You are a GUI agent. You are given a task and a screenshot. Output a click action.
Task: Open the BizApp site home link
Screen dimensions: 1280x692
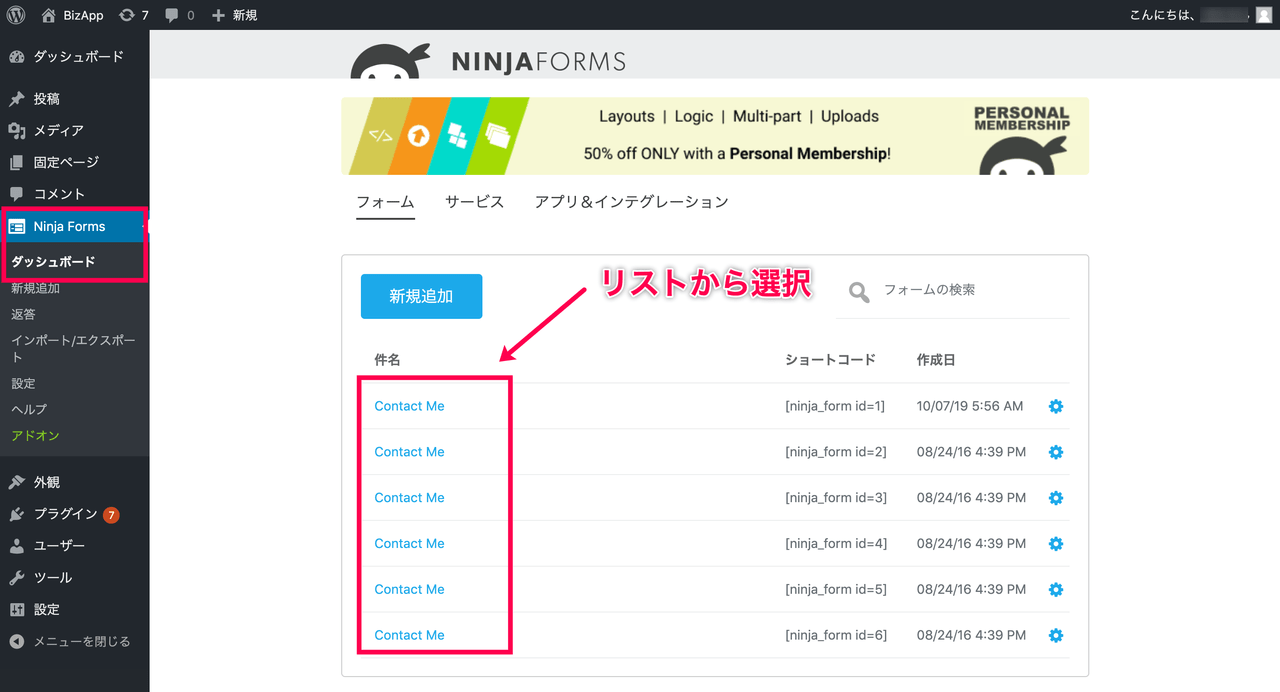click(x=73, y=15)
